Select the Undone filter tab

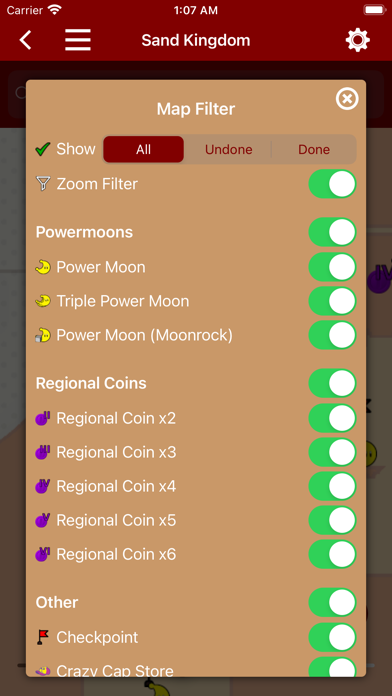(229, 150)
